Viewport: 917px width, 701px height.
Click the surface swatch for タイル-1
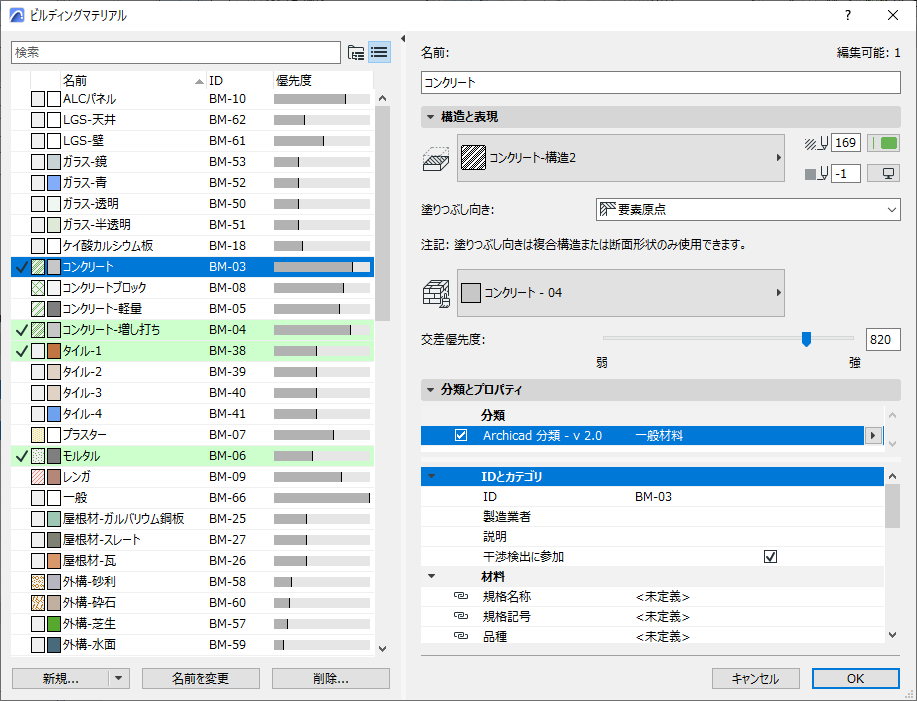54,351
